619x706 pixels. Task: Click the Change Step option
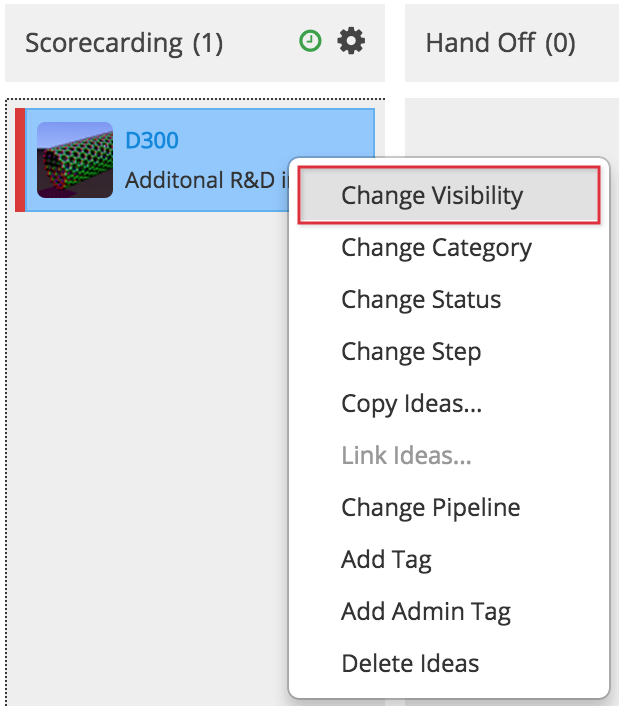point(411,352)
